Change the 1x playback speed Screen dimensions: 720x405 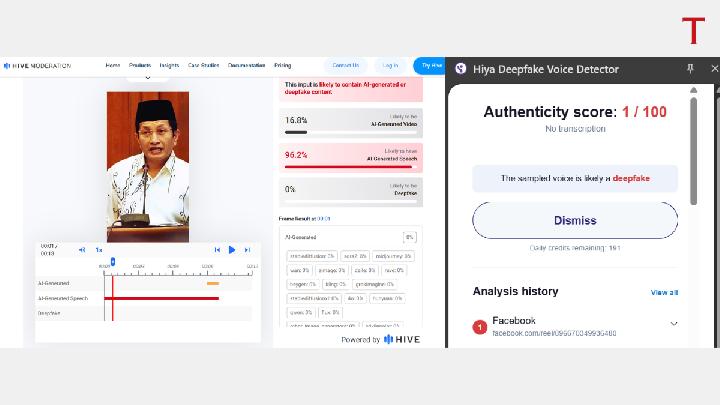(x=99, y=250)
